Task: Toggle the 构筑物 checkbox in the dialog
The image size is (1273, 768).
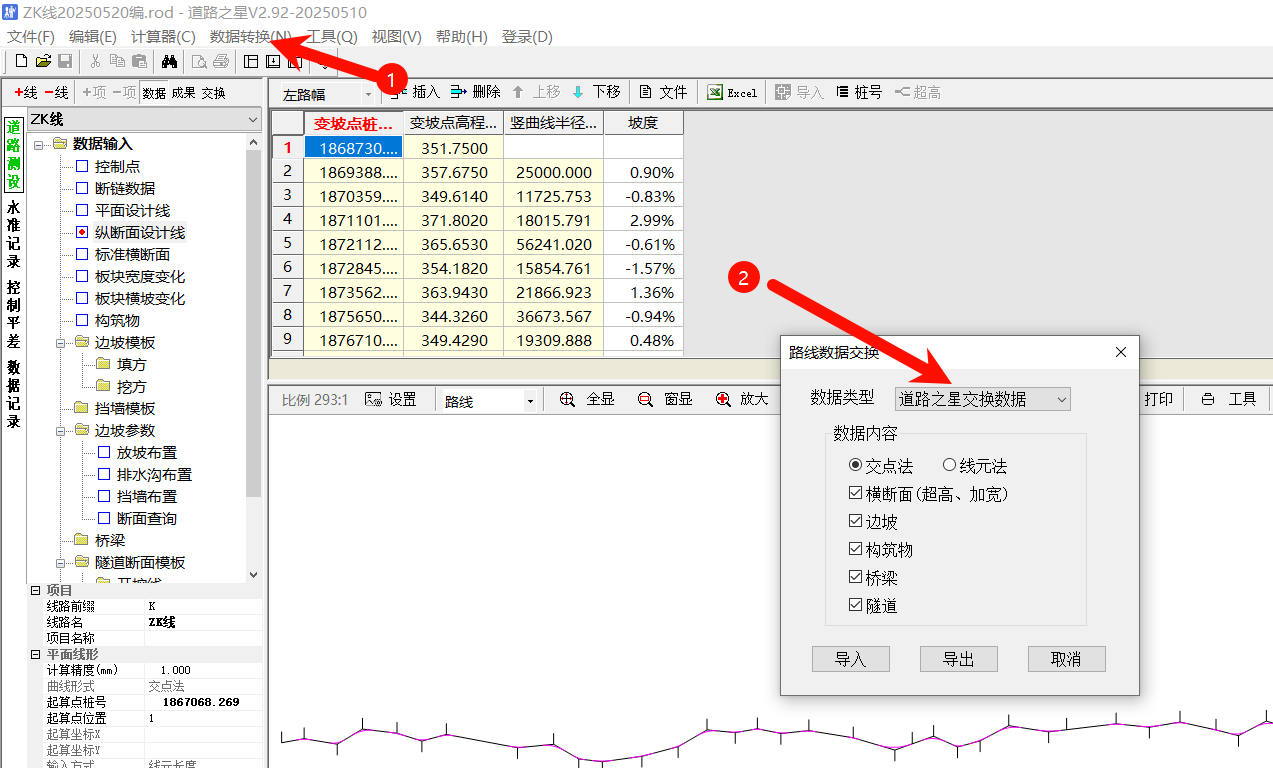Action: click(855, 550)
